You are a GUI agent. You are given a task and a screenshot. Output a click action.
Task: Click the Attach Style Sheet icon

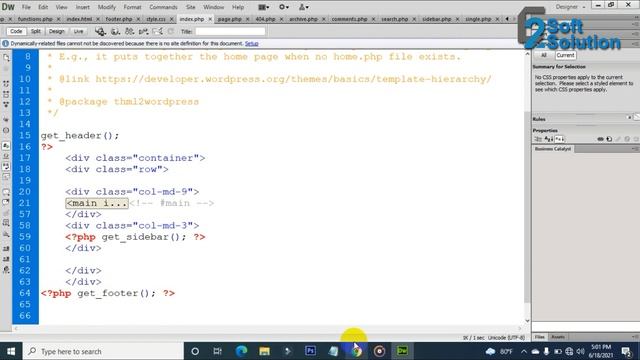600,139
